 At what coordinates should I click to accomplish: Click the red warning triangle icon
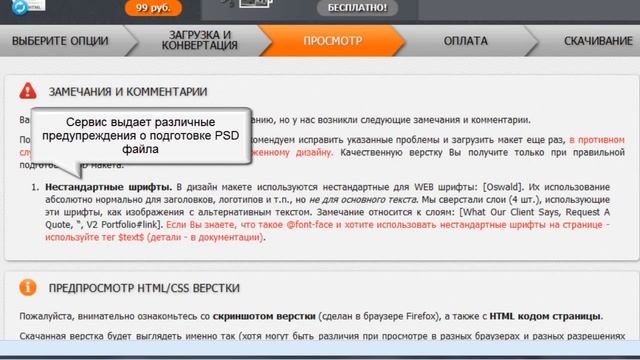pyautogui.click(x=28, y=91)
